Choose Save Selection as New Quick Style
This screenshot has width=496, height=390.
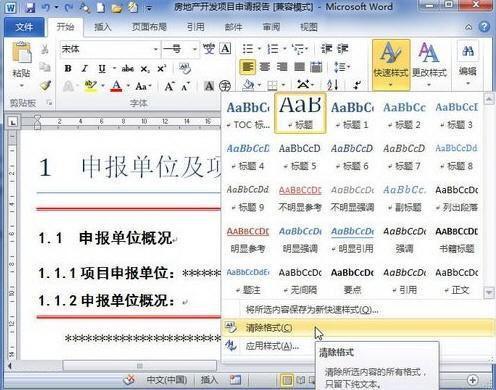tap(358, 310)
